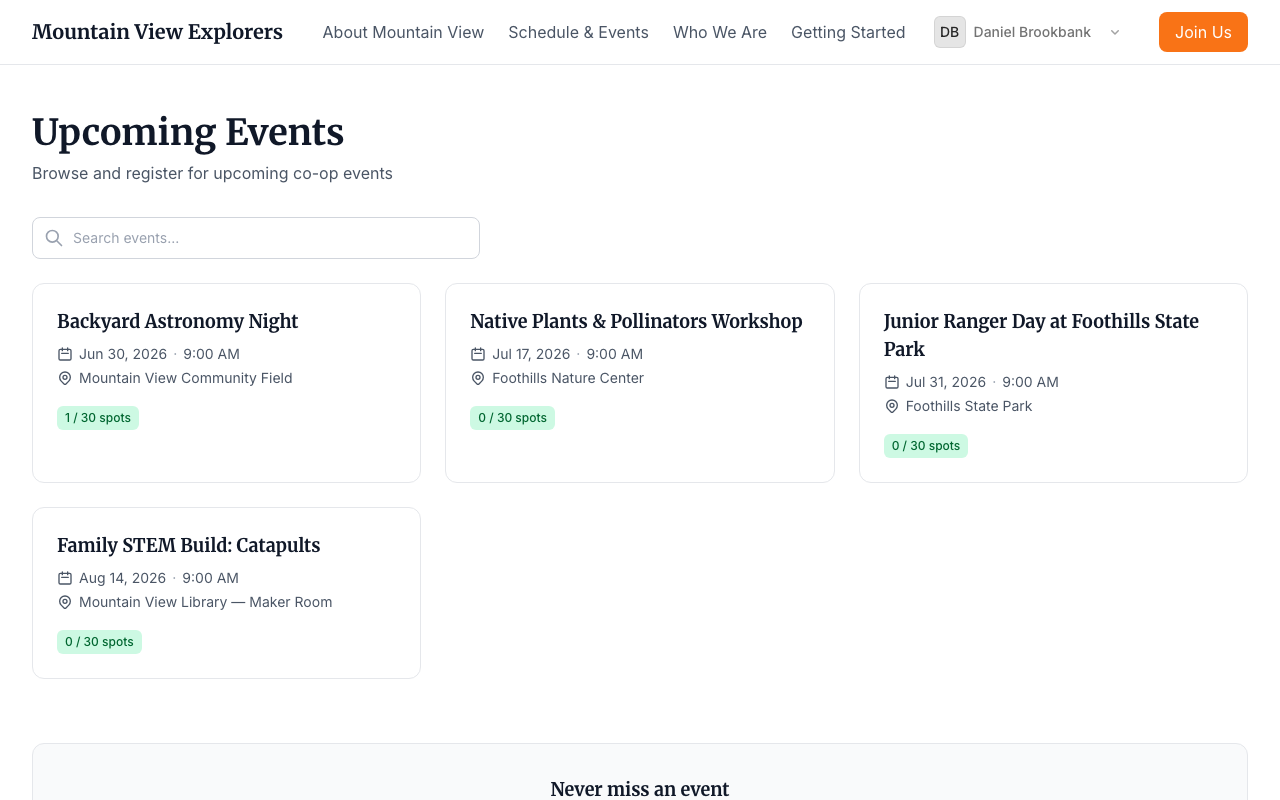Open About Mountain View page

[x=403, y=32]
